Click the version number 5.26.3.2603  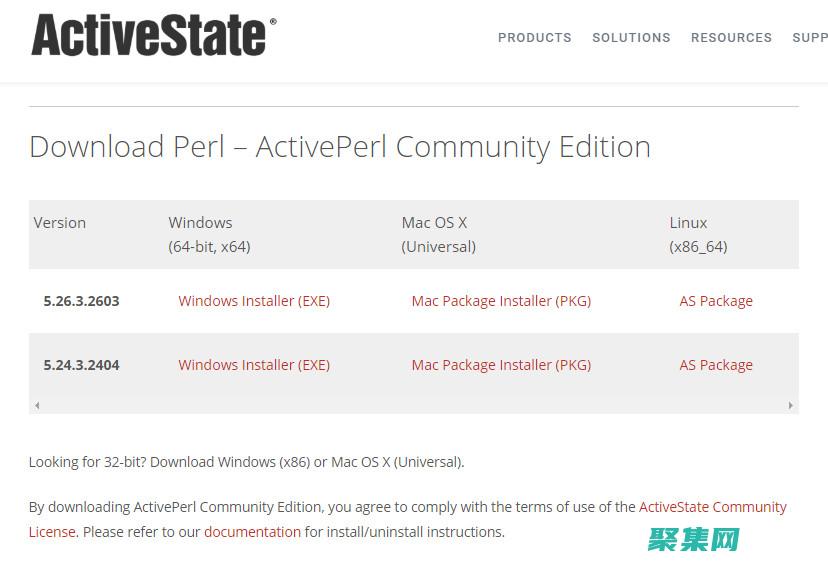point(81,301)
